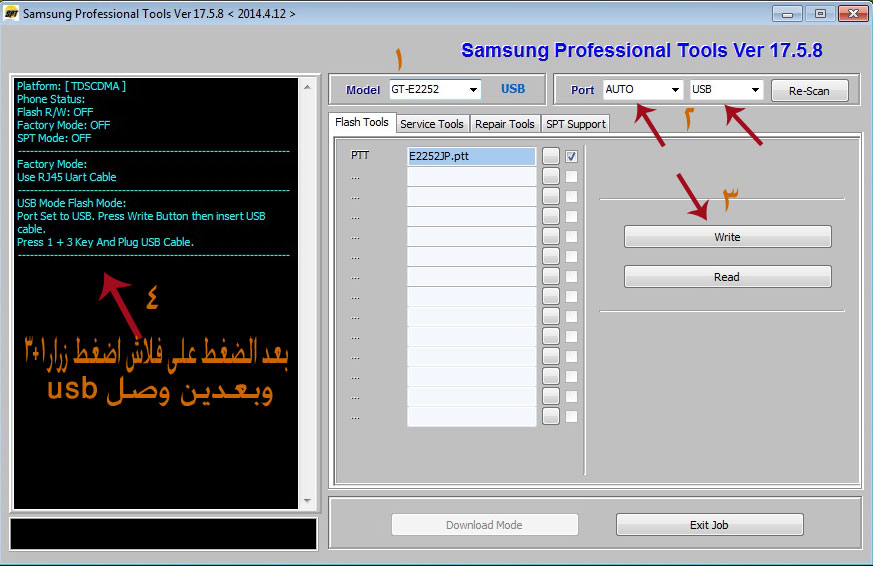Click the log panel scrollbar up arrow
The height and width of the screenshot is (566, 873).
(307, 87)
